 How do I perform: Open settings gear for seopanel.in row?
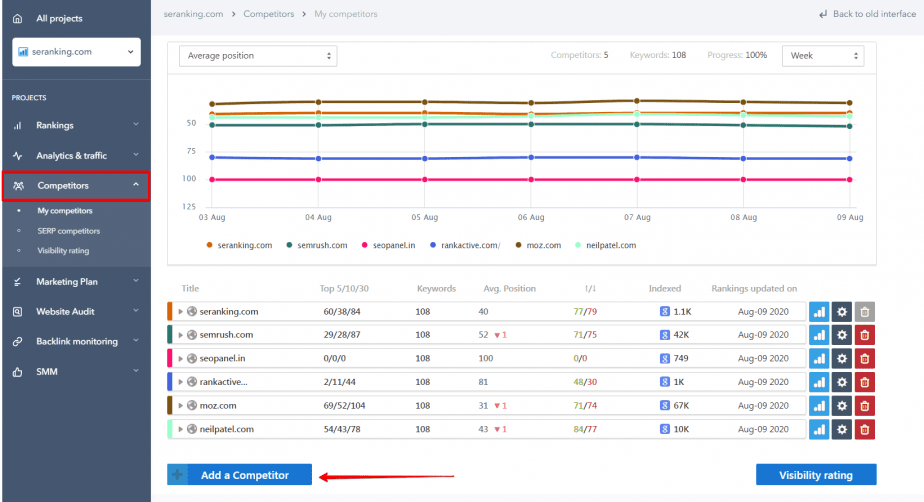click(x=842, y=359)
